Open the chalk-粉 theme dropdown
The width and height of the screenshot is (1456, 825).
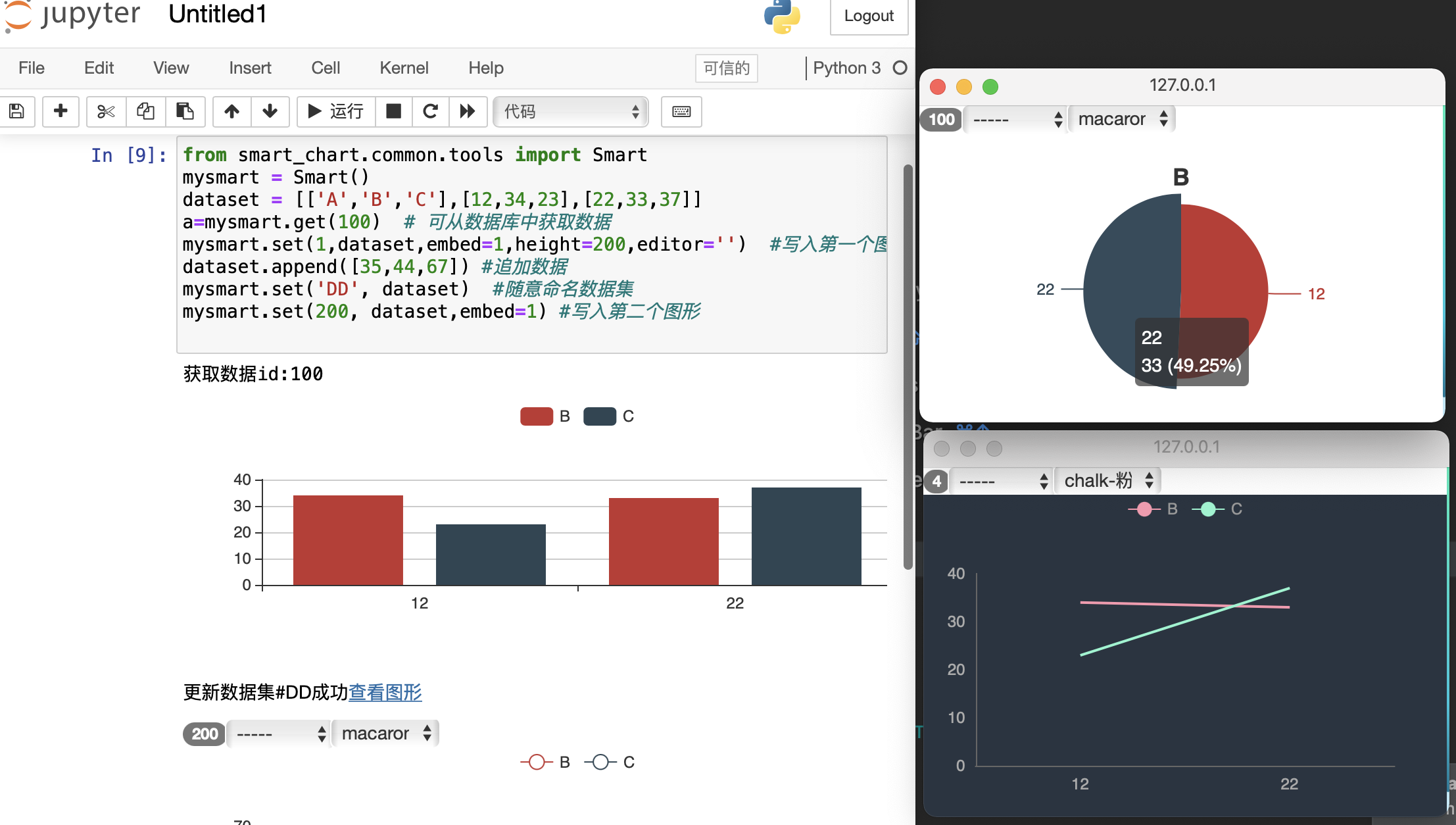coord(1107,481)
